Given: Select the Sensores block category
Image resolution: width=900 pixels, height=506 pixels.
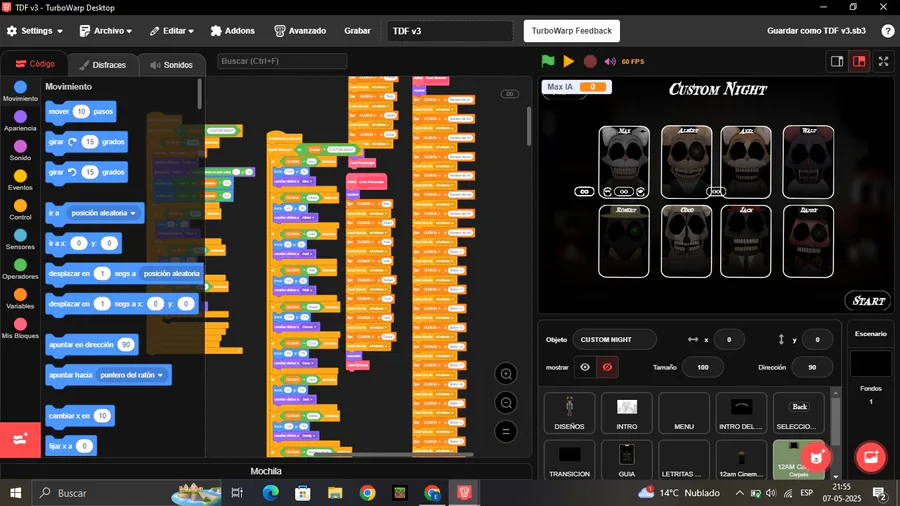Looking at the screenshot, I should click(x=20, y=240).
